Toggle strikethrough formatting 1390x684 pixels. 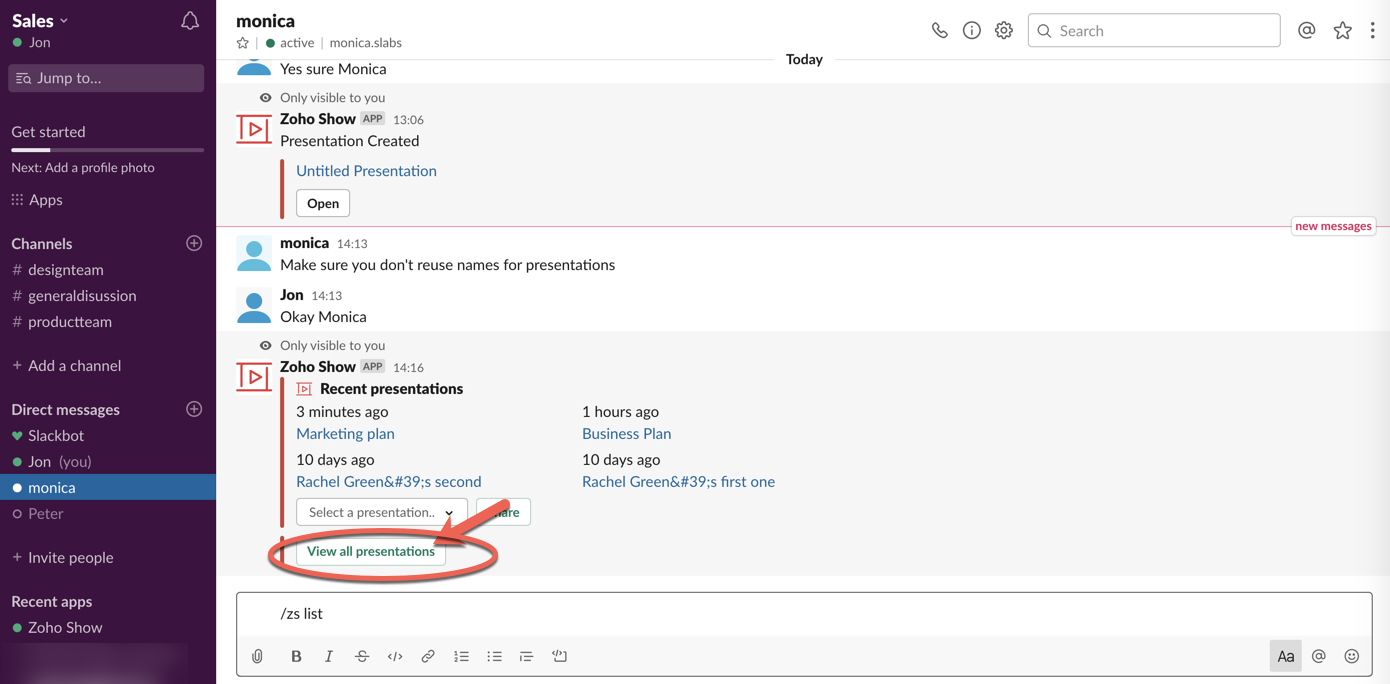click(362, 656)
